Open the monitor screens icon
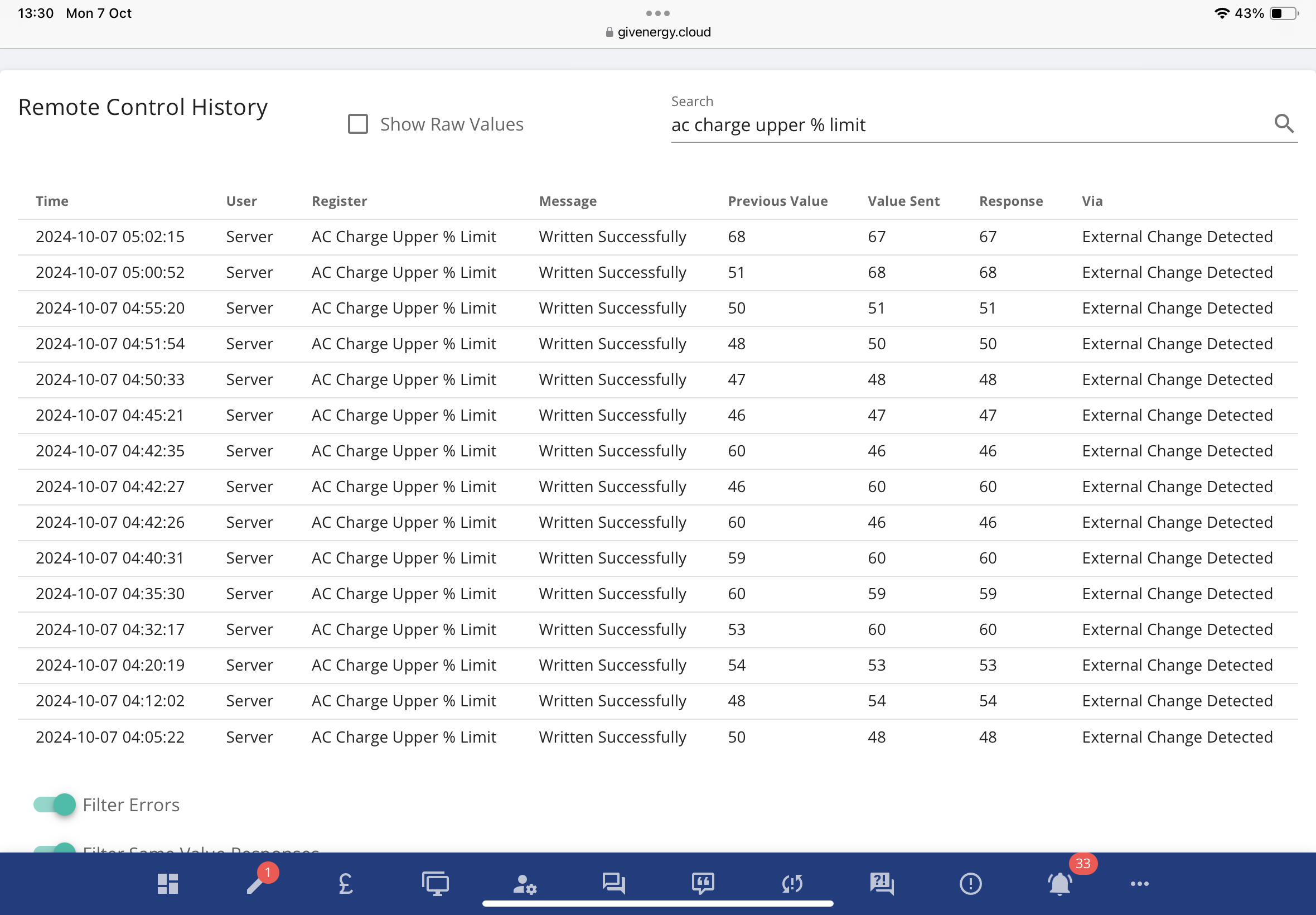The height and width of the screenshot is (915, 1316). point(435,883)
